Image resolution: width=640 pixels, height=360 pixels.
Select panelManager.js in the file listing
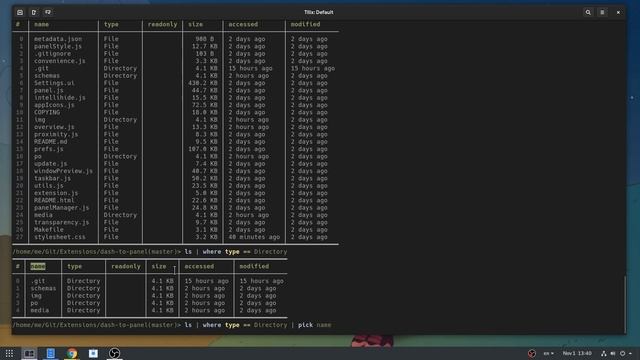[62, 208]
